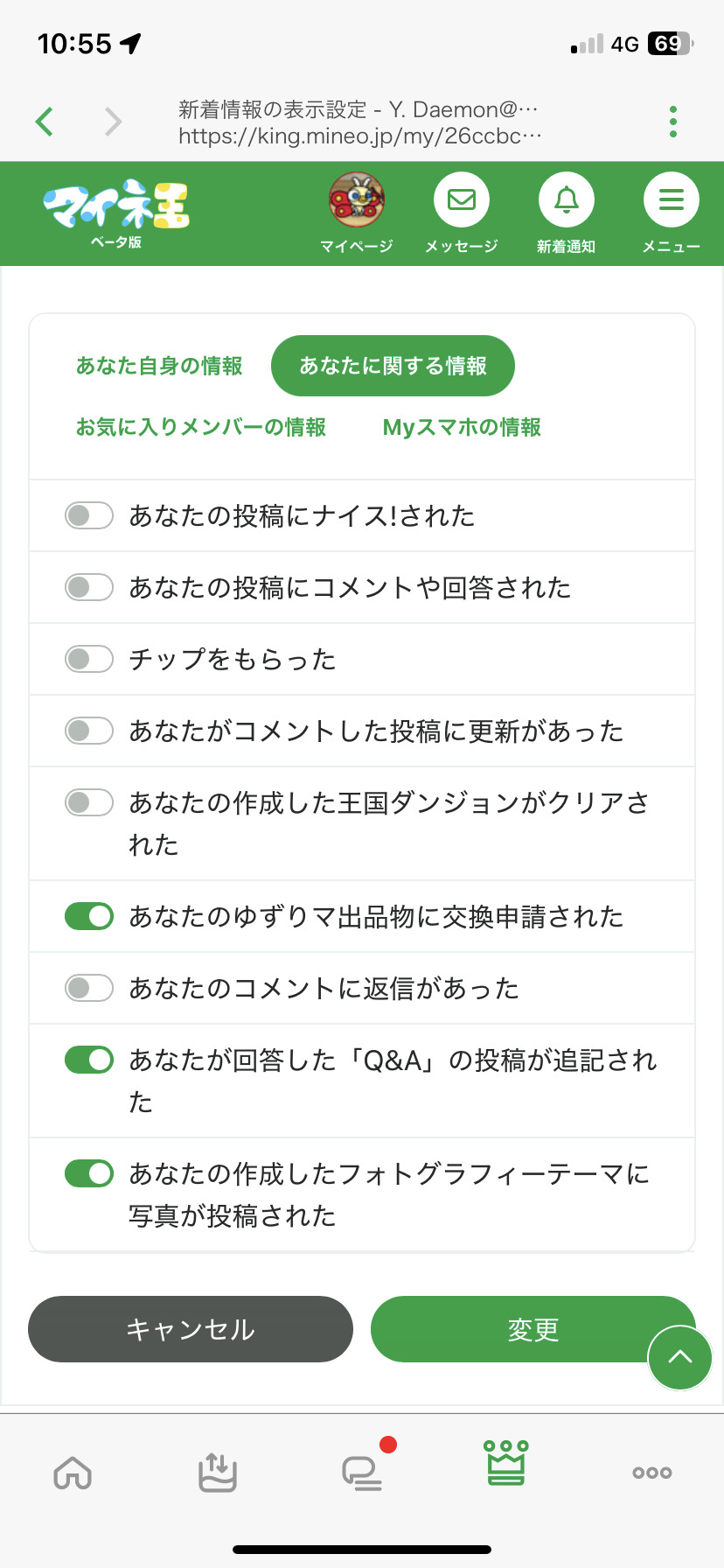Tap the browser back arrow
724x1568 pixels.
coord(45,122)
